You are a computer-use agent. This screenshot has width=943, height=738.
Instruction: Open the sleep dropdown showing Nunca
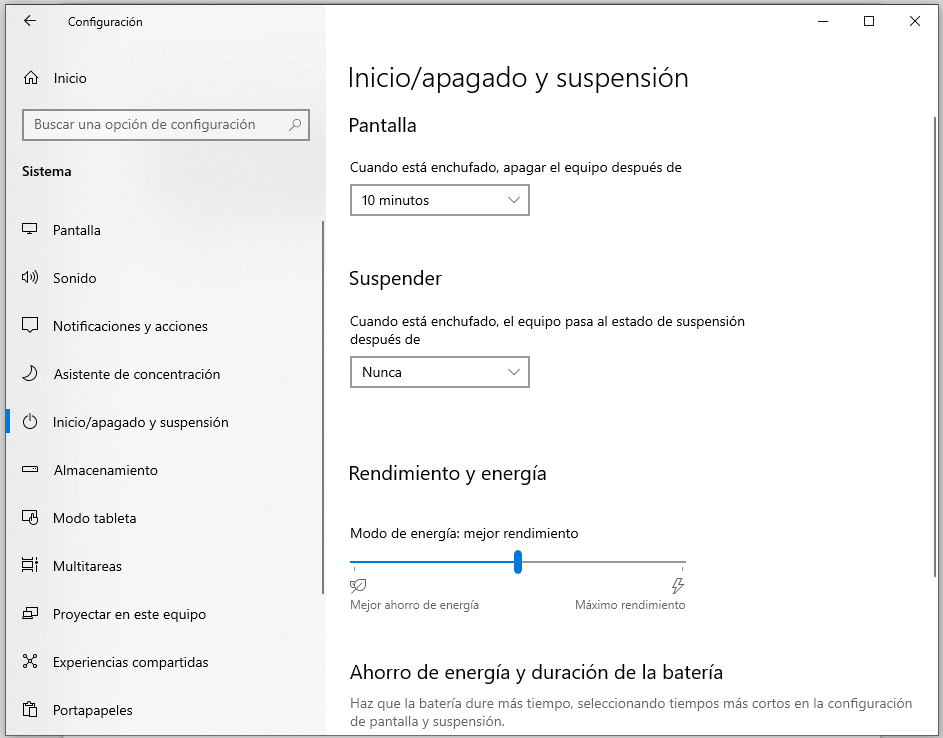click(x=440, y=372)
